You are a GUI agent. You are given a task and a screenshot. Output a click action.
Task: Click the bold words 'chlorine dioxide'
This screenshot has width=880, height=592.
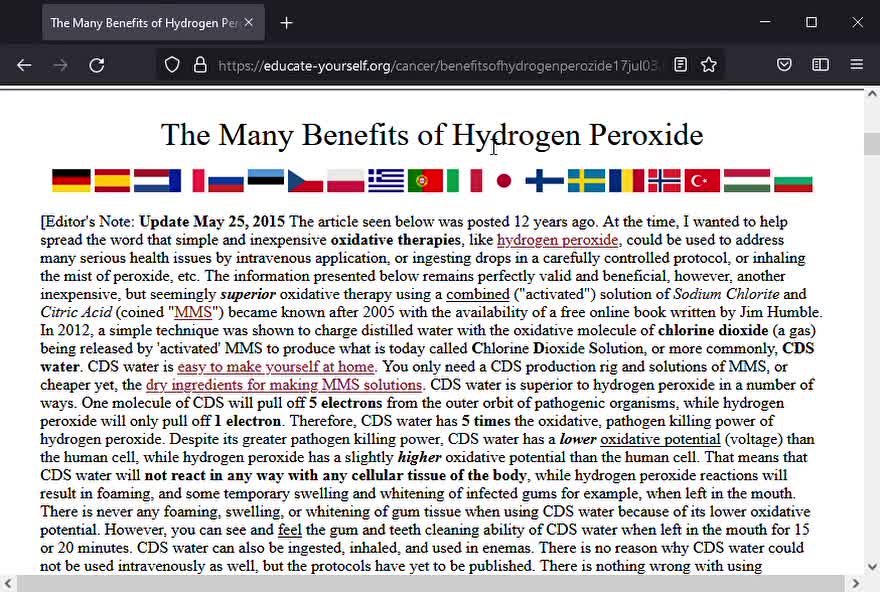713,331
